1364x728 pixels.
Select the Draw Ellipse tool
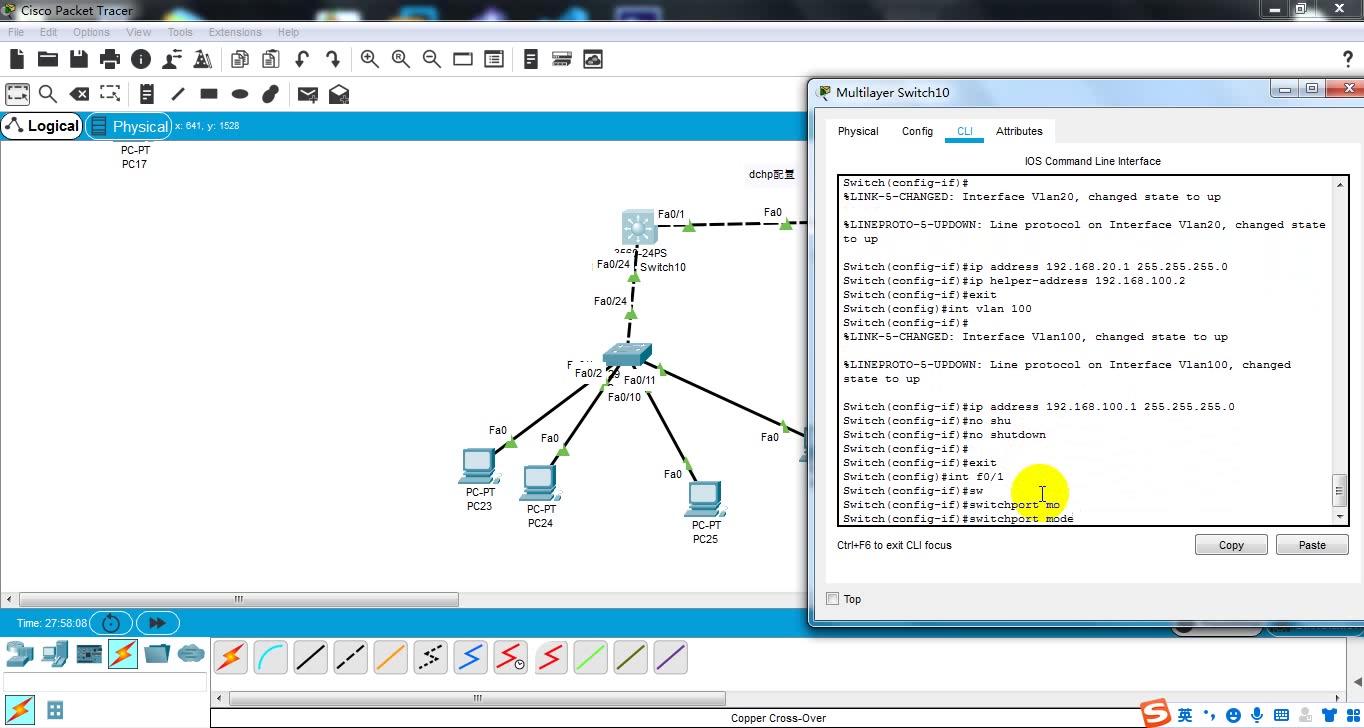click(240, 94)
